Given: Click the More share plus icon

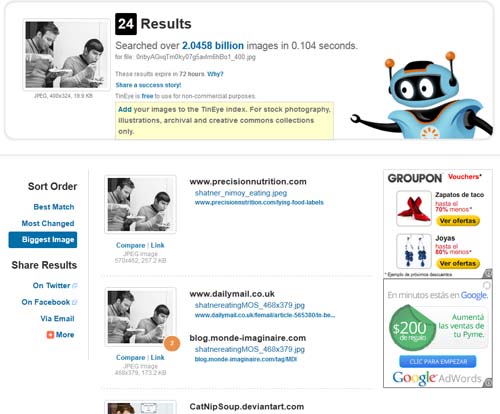Looking at the screenshot, I should click(x=50, y=335).
